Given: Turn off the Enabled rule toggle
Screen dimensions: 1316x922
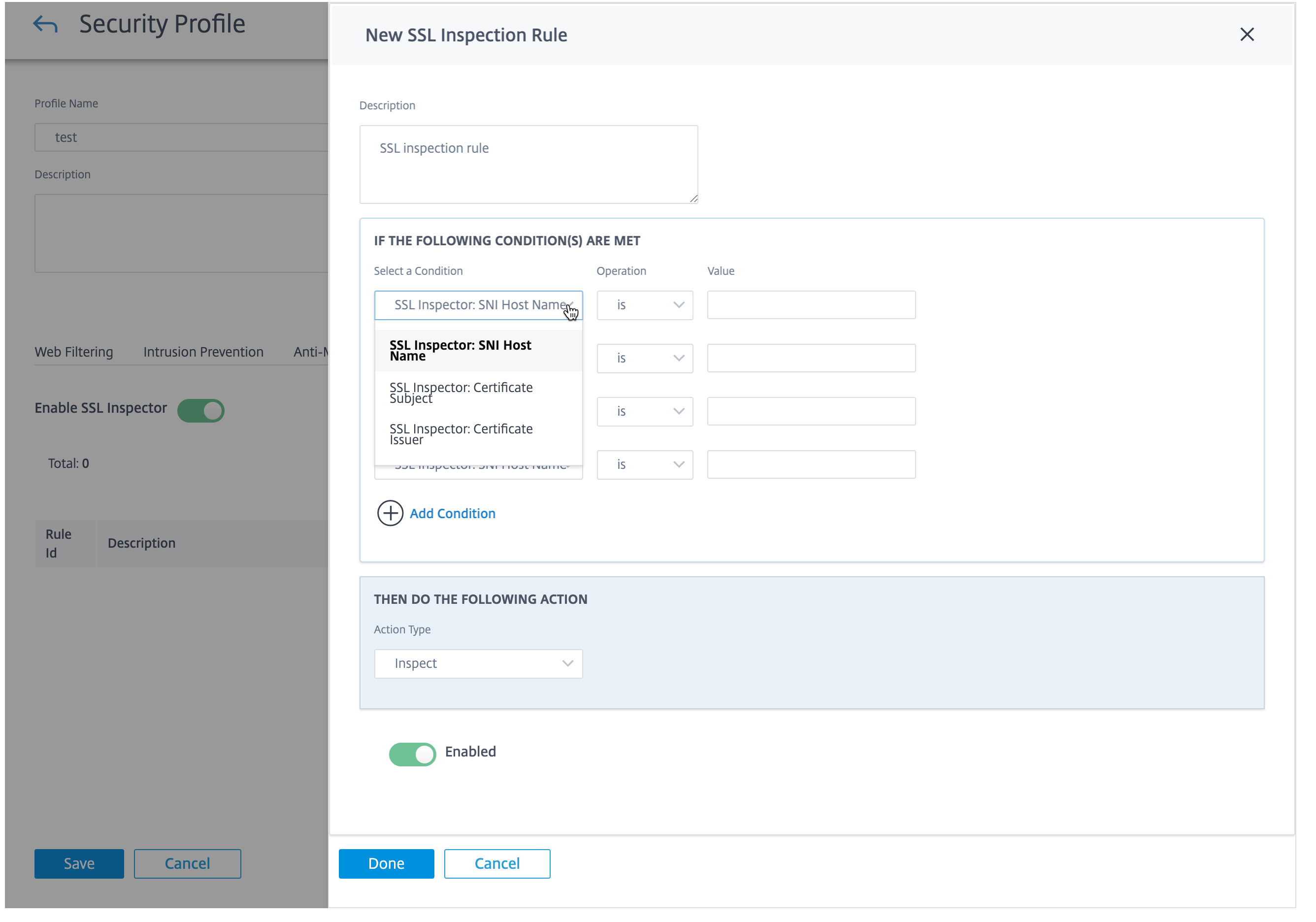Looking at the screenshot, I should 412,754.
